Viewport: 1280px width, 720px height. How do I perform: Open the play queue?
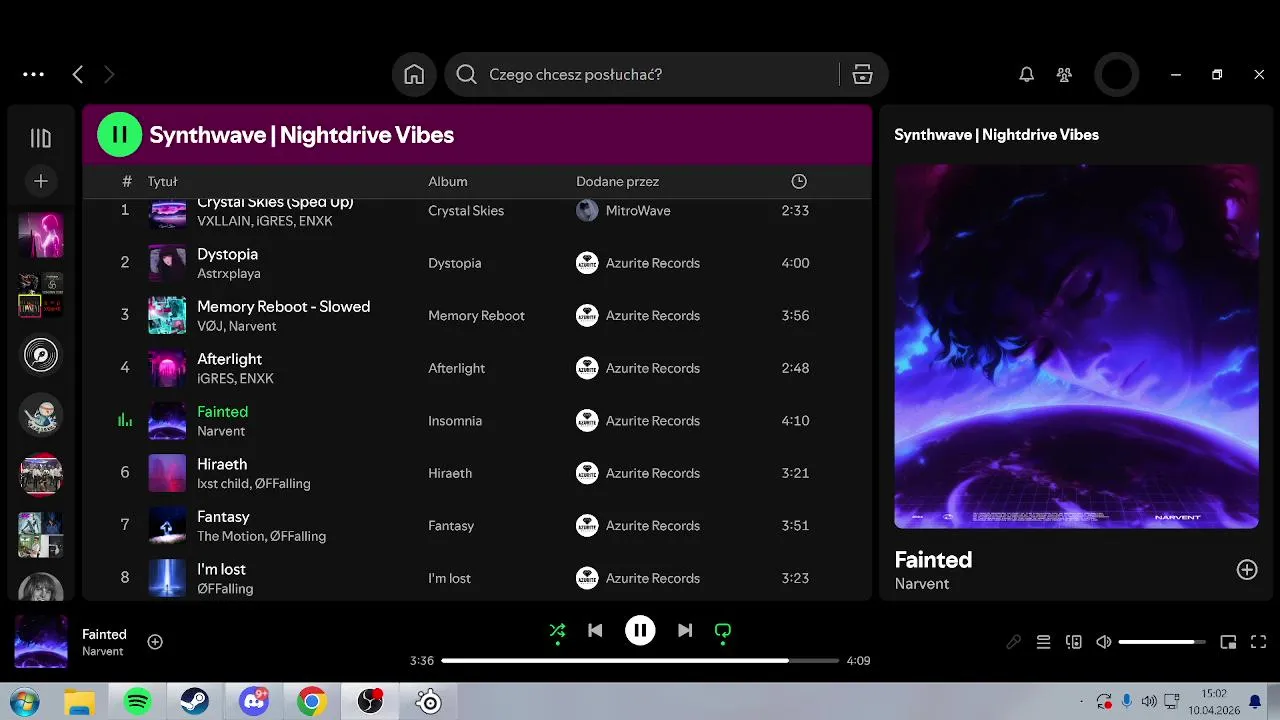[1043, 642]
